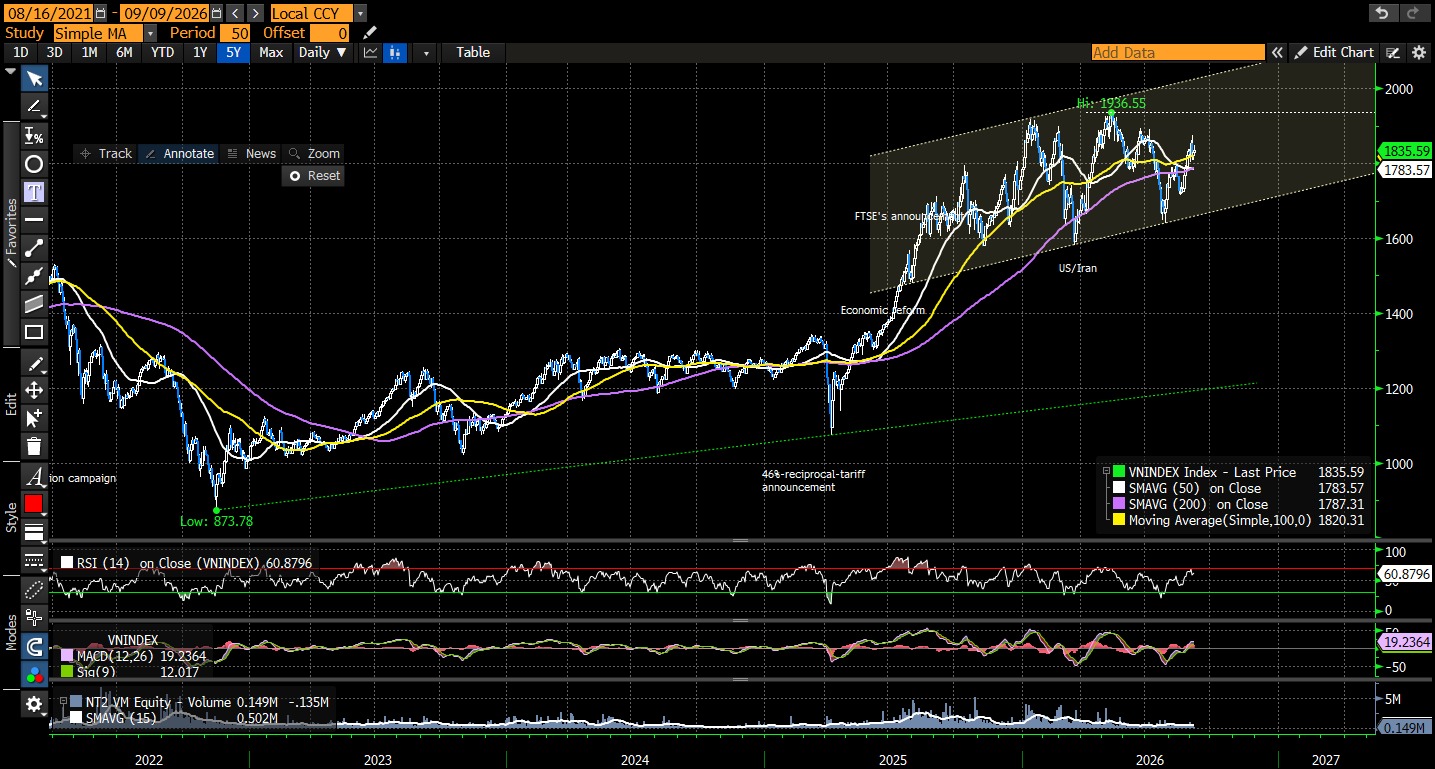Open the Daily periodicity dropdown

(x=324, y=52)
